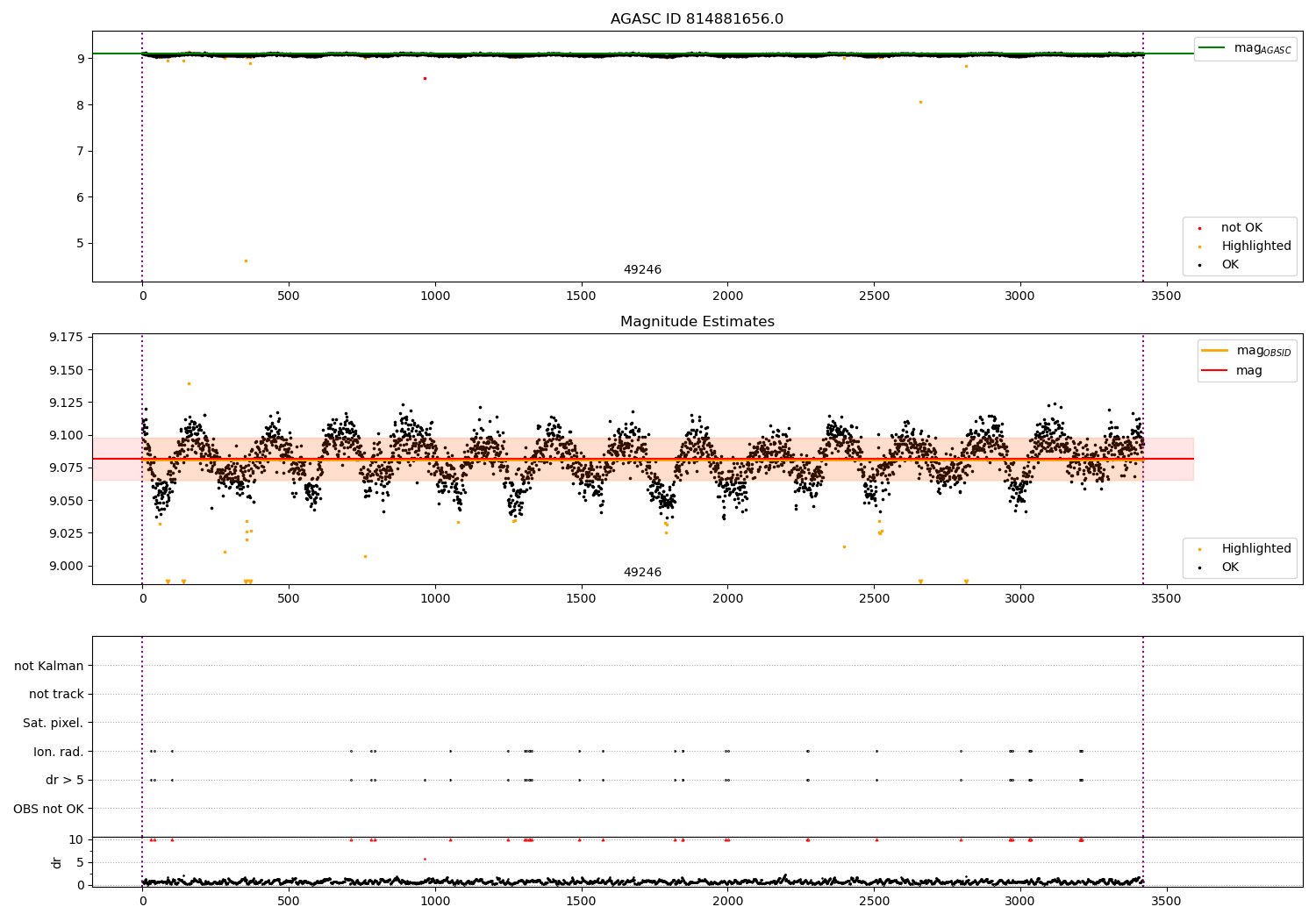This screenshot has width=1316, height=921.
Task: Click the 9.025 y-axis tick label
Action: coord(66,533)
